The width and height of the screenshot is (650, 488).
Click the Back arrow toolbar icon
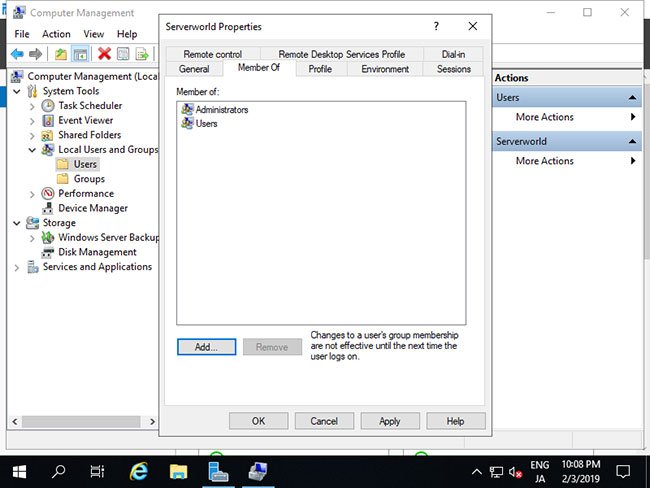[x=17, y=54]
